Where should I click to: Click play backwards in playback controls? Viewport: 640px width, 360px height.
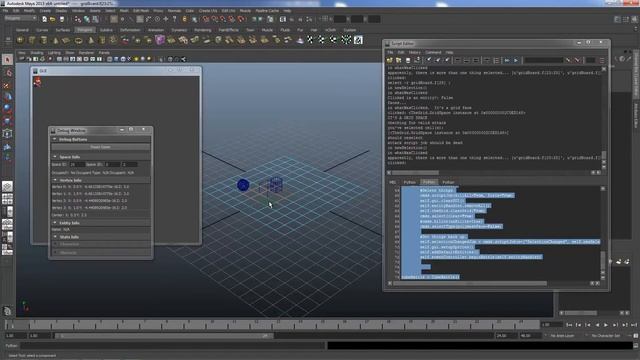[x=597, y=325]
